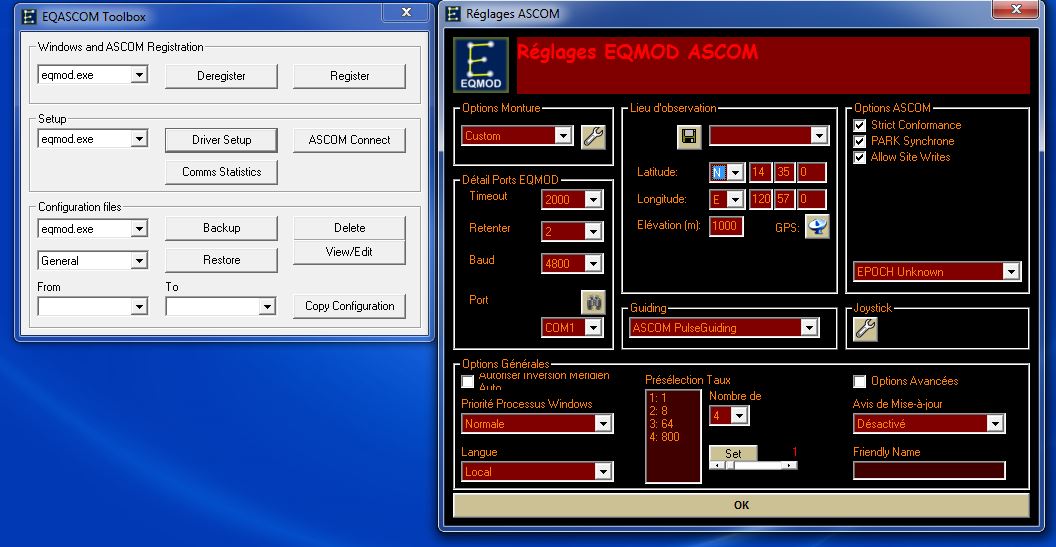Toggle Strict Conformance checkbox
The image size is (1056, 547).
tap(859, 125)
